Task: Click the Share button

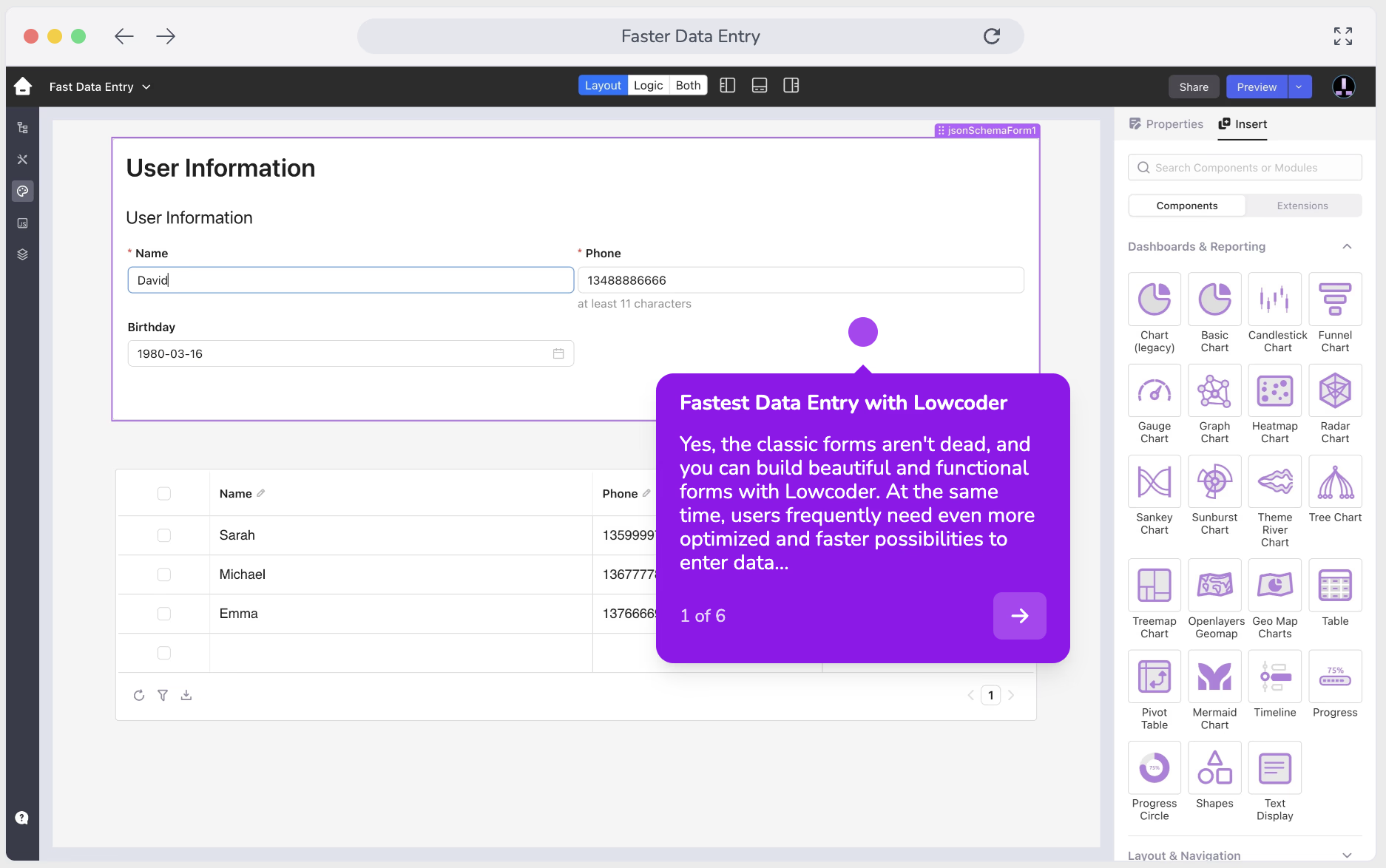Action: click(x=1193, y=87)
